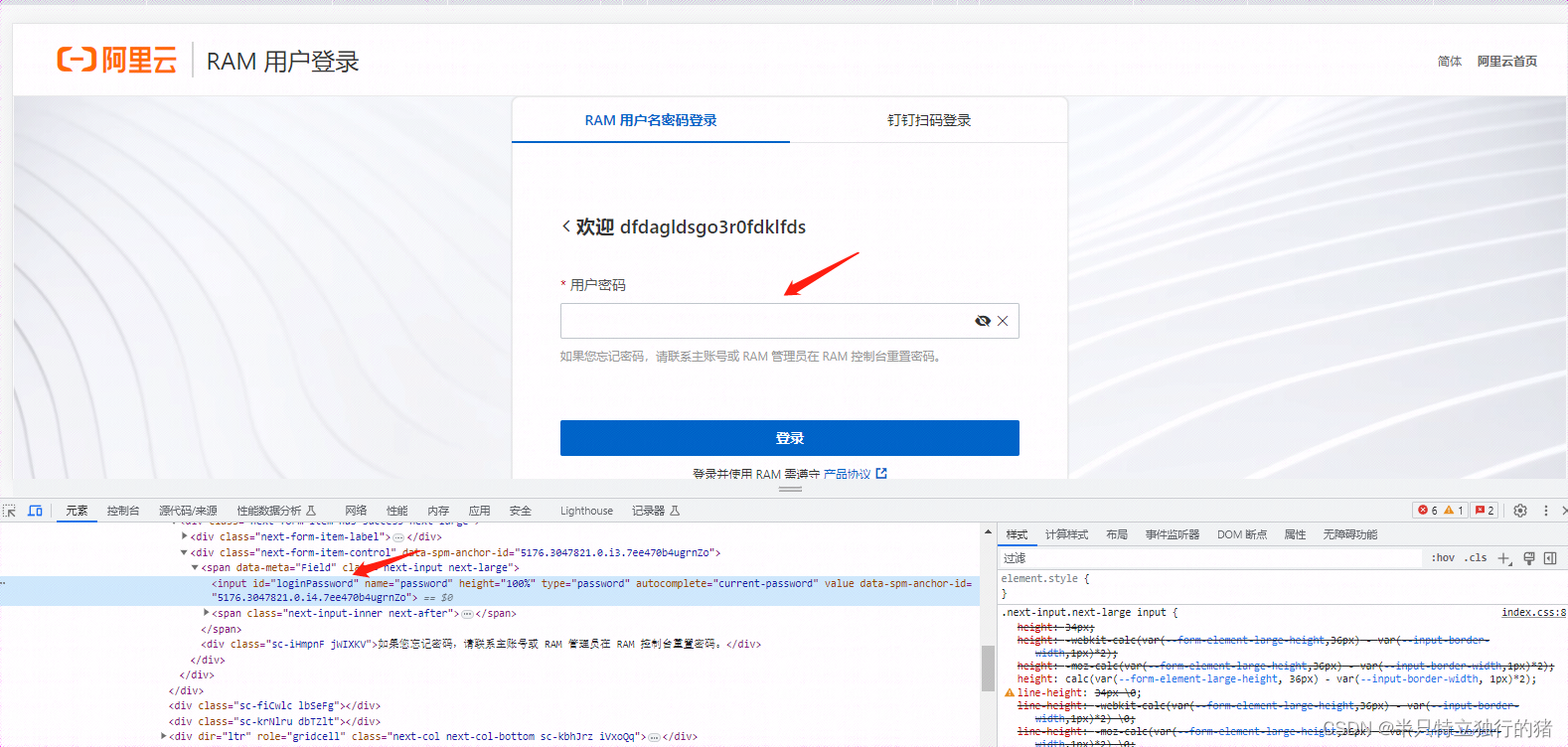Screen dimensions: 1568x747
Task: Expand the next-form-item-label div node
Action: (x=185, y=536)
